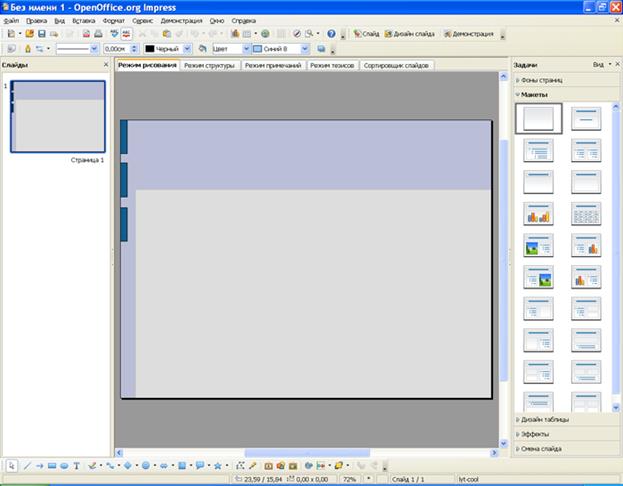Image resolution: width=623 pixels, height=486 pixels.
Task: Switch to the Сортировщик слайдов tab
Action: (x=396, y=66)
